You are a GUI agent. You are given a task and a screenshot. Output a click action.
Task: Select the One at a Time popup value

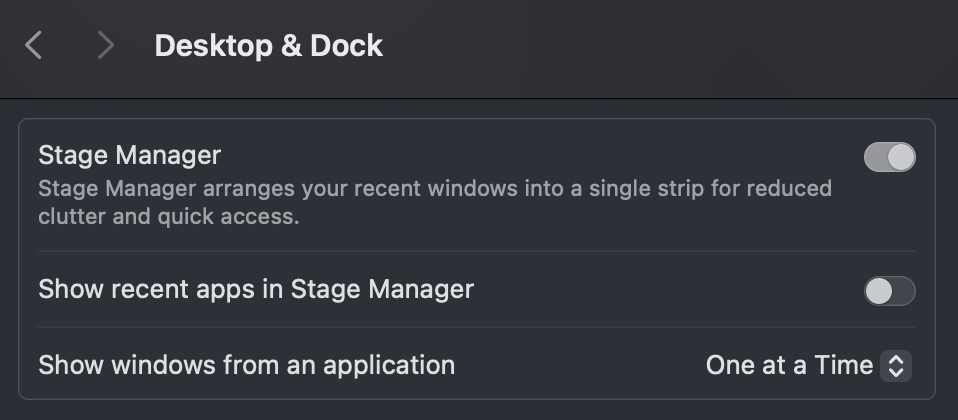(789, 366)
